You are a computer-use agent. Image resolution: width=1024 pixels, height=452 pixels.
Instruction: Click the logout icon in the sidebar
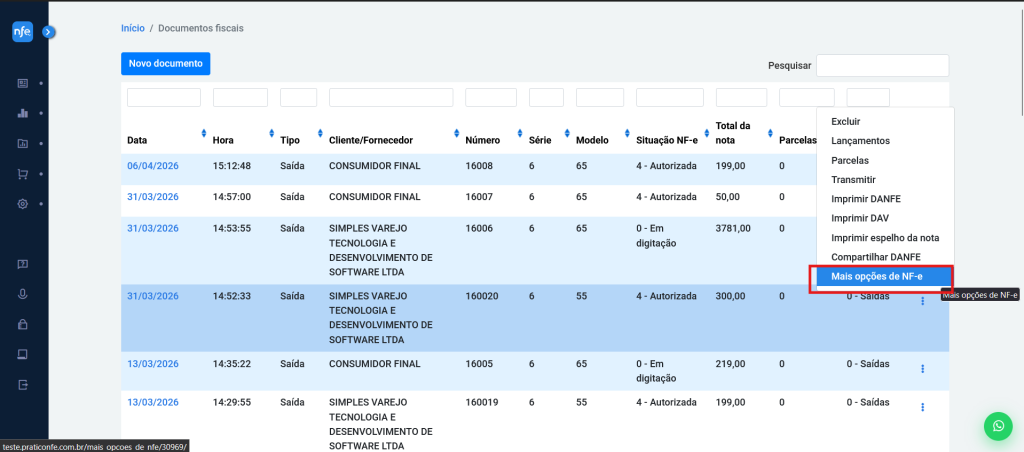click(22, 385)
